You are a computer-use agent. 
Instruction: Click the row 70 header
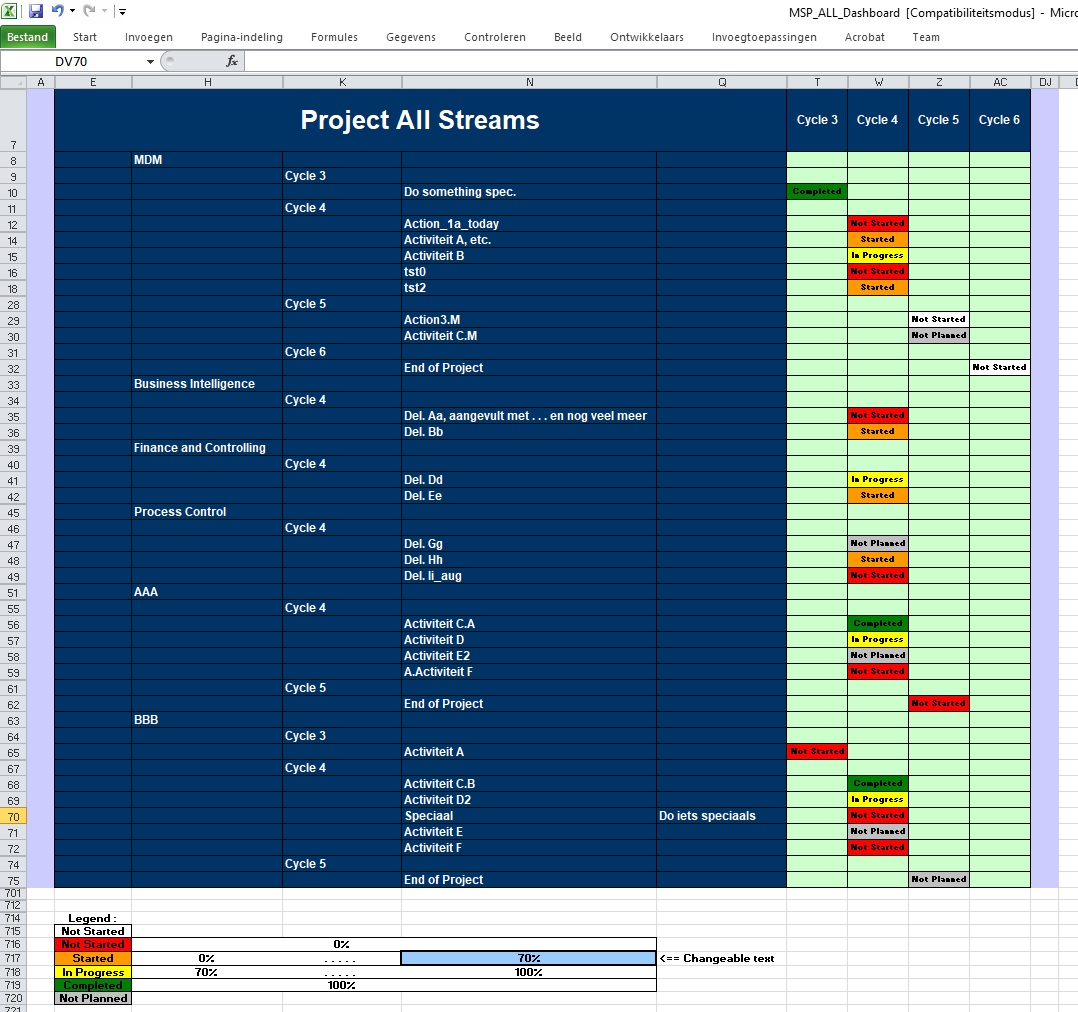coord(13,816)
